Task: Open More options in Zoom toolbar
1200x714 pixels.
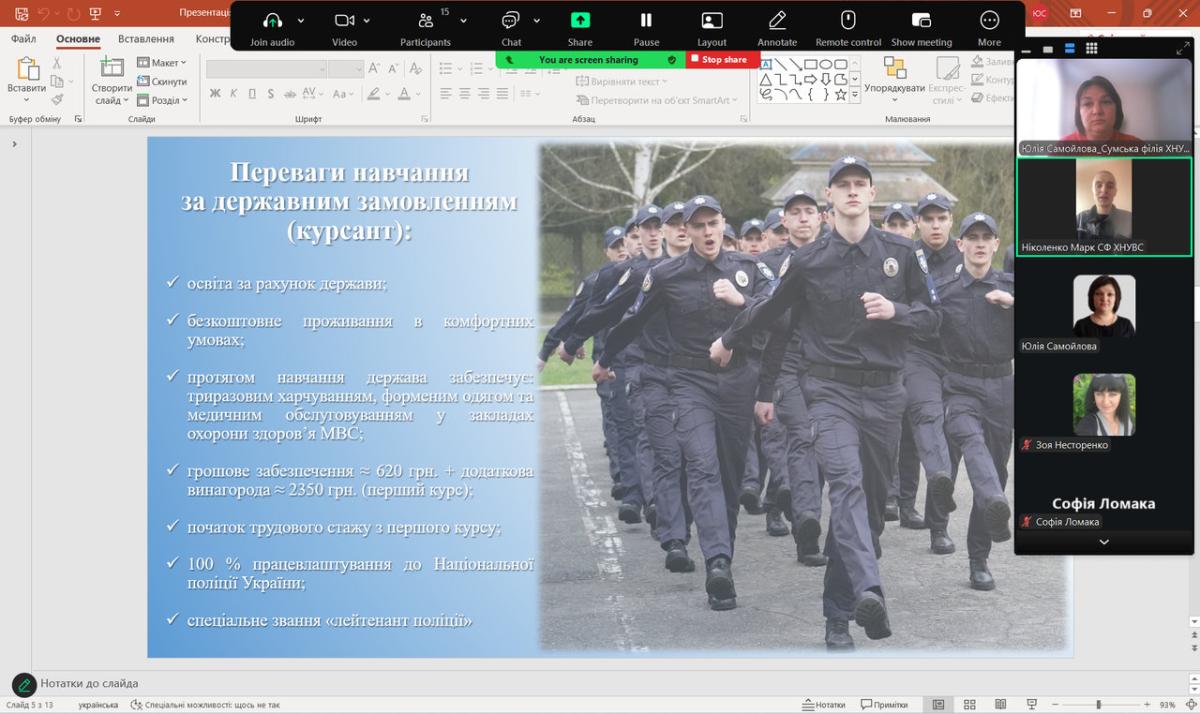Action: pyautogui.click(x=989, y=21)
